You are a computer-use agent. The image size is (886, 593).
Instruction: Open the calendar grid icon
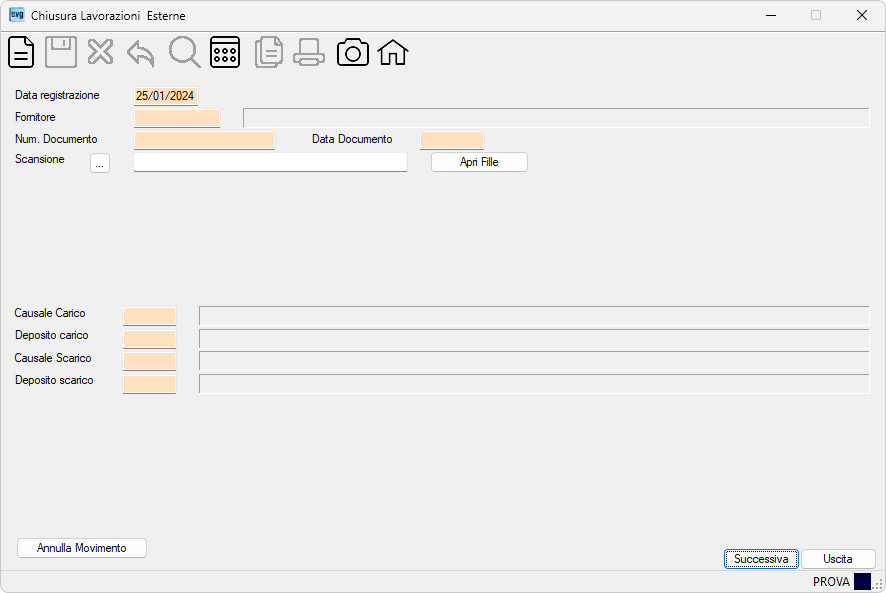pos(225,53)
